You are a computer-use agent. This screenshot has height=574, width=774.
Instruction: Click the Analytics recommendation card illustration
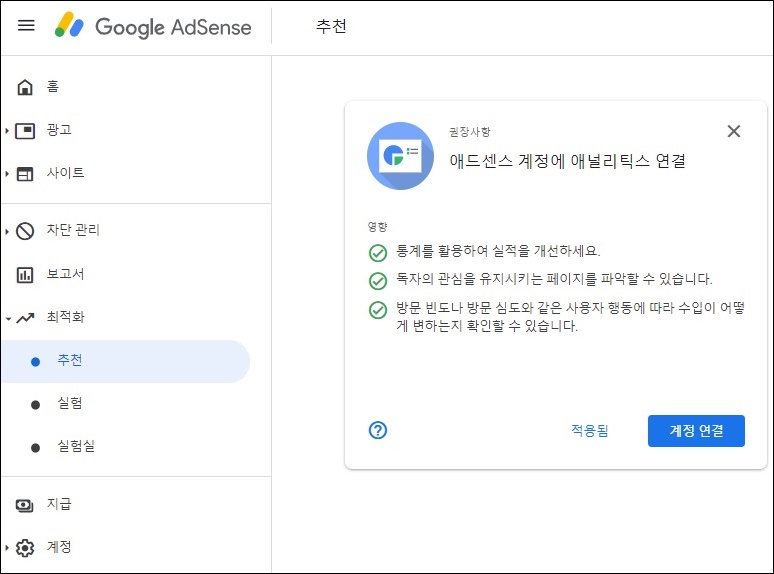(x=400, y=156)
